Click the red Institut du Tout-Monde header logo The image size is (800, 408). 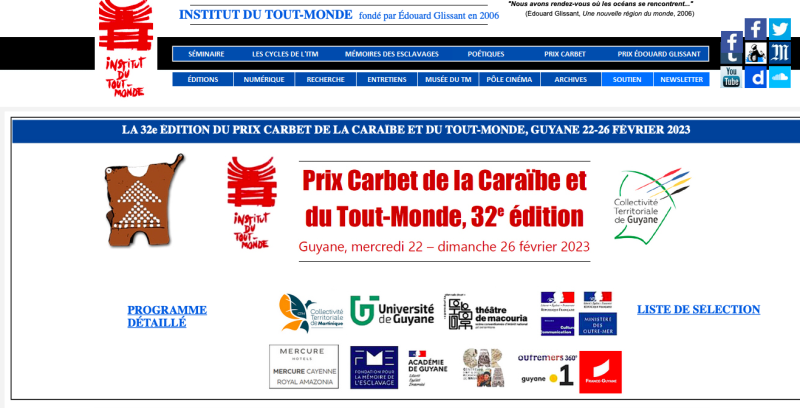tap(126, 49)
